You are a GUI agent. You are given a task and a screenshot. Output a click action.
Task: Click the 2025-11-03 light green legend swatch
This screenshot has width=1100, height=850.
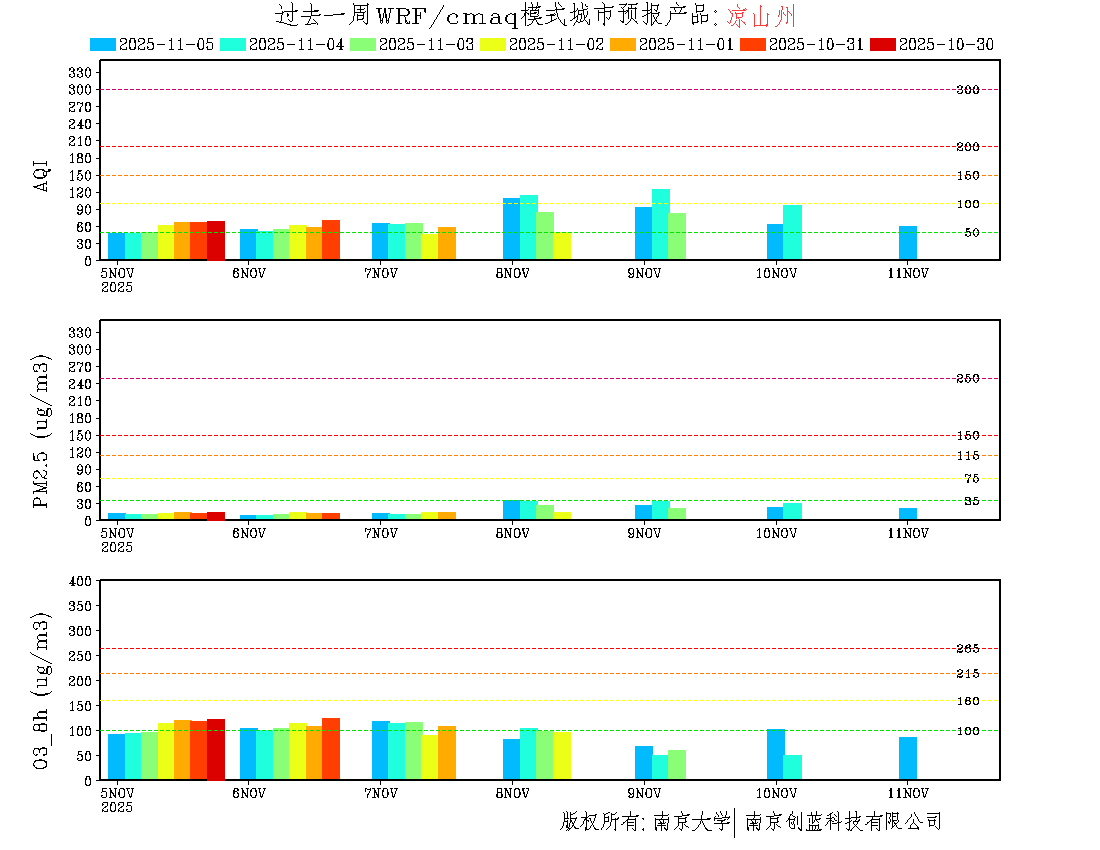point(363,44)
